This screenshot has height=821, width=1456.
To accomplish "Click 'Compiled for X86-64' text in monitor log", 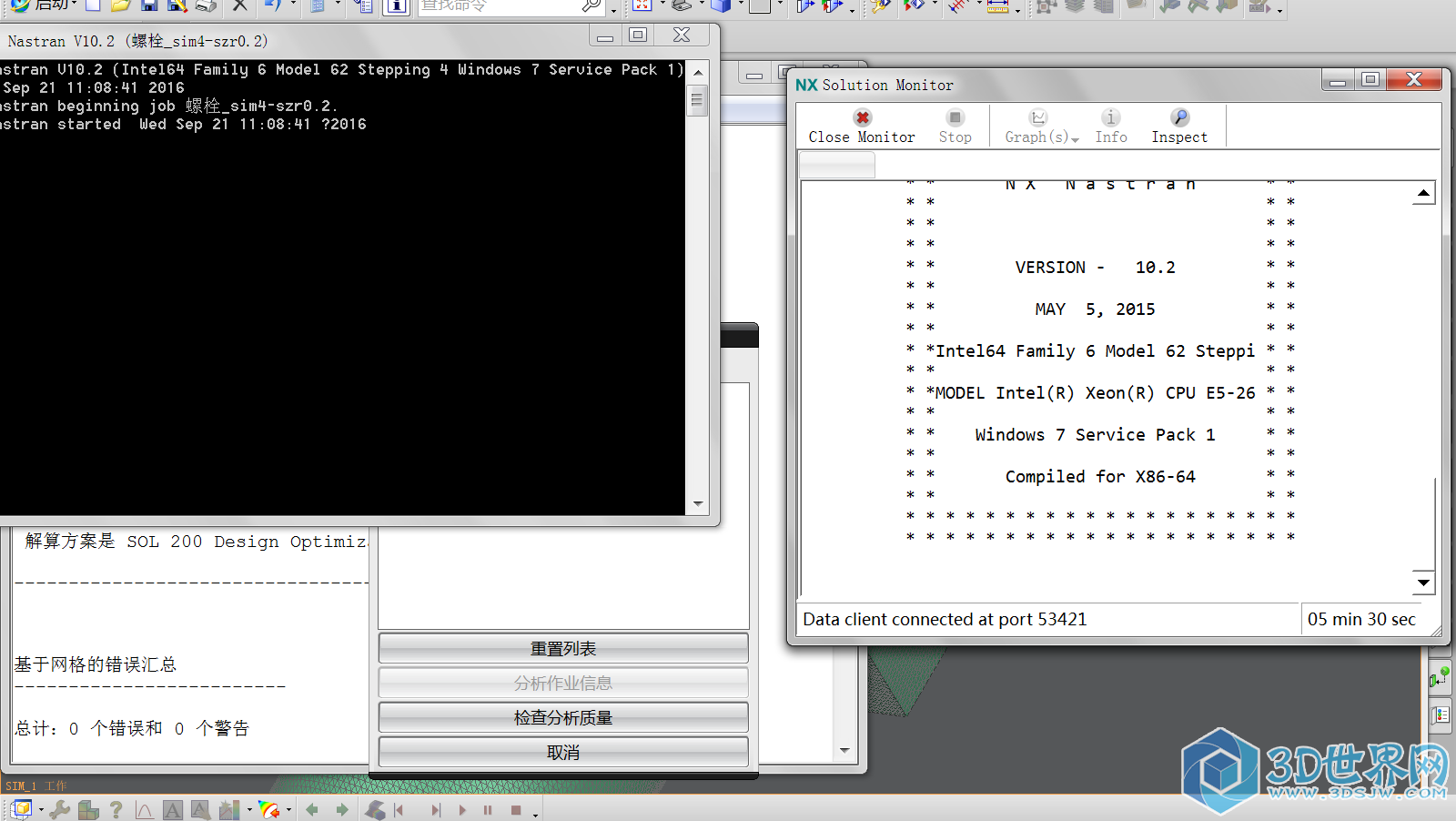I will [x=1100, y=476].
